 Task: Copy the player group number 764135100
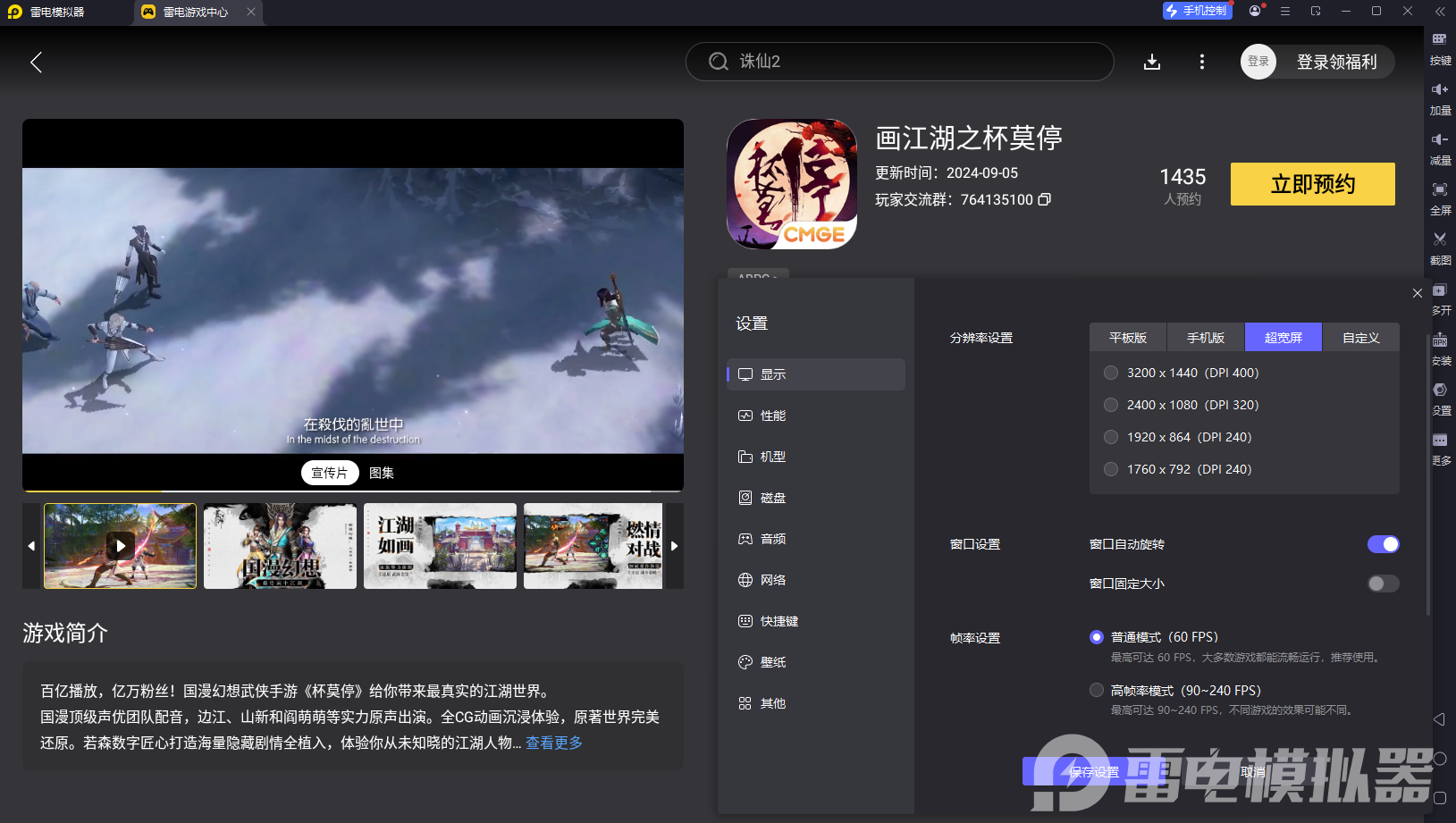click(1044, 199)
